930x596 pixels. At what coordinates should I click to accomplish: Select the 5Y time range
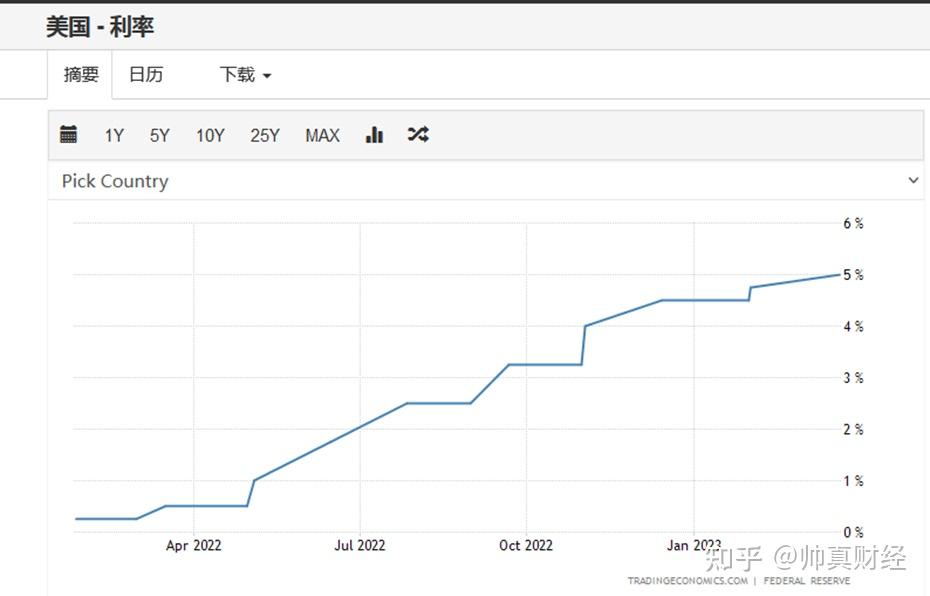160,136
